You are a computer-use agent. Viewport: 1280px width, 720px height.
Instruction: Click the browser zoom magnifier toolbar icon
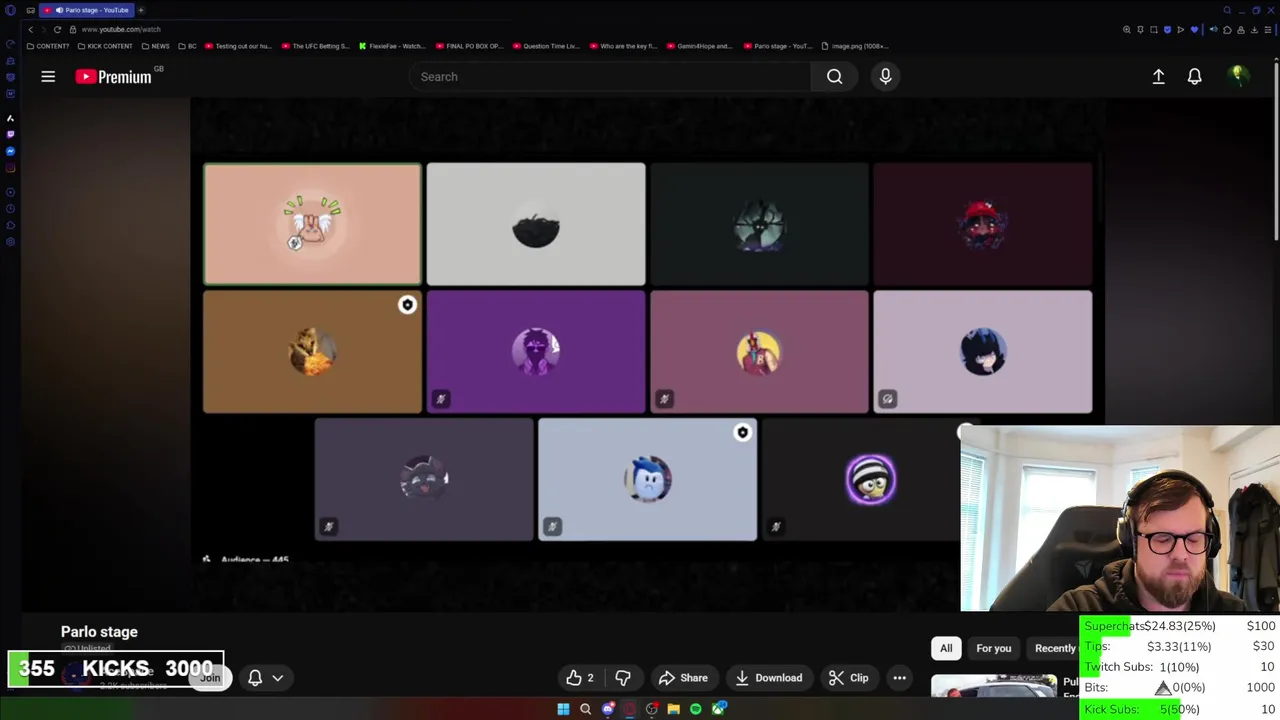(x=1127, y=29)
